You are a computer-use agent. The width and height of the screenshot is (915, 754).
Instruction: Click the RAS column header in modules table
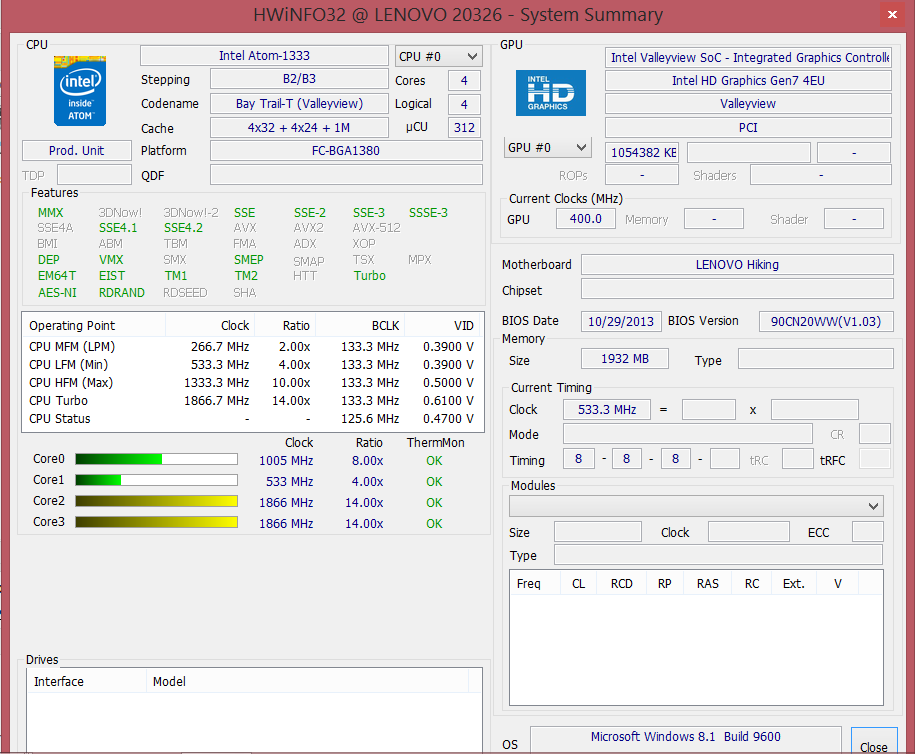coord(708,584)
